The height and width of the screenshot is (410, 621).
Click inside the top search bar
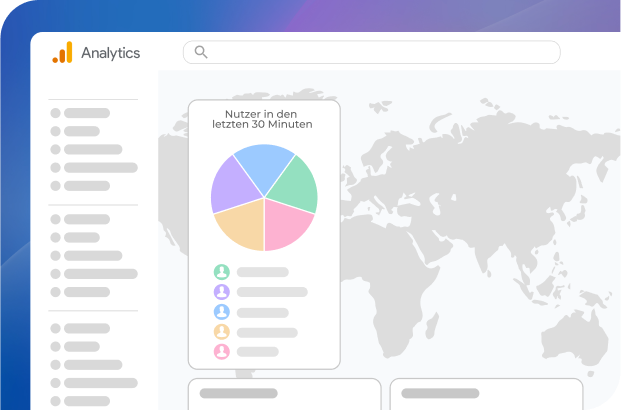point(380,52)
